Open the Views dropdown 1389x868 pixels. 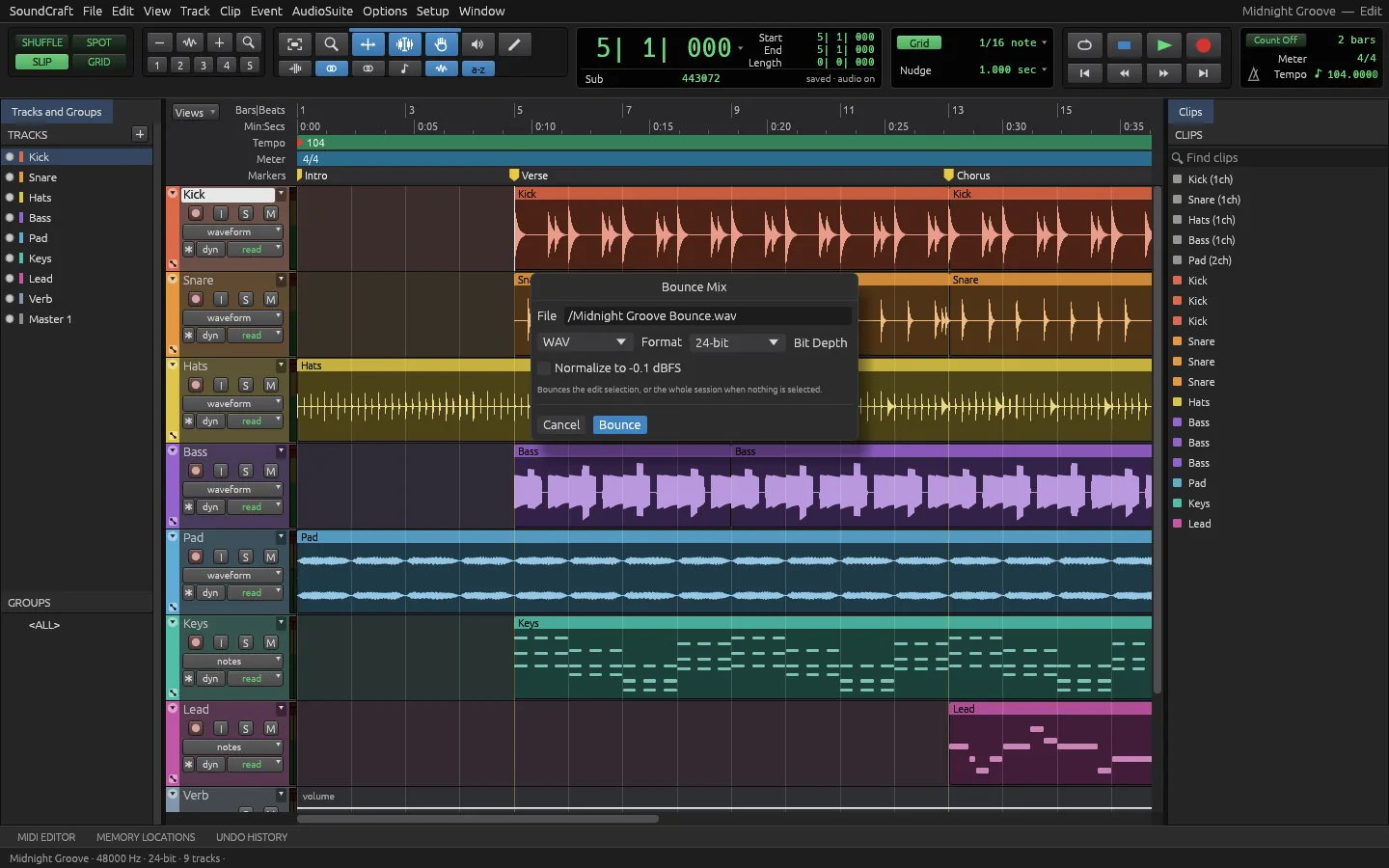195,112
